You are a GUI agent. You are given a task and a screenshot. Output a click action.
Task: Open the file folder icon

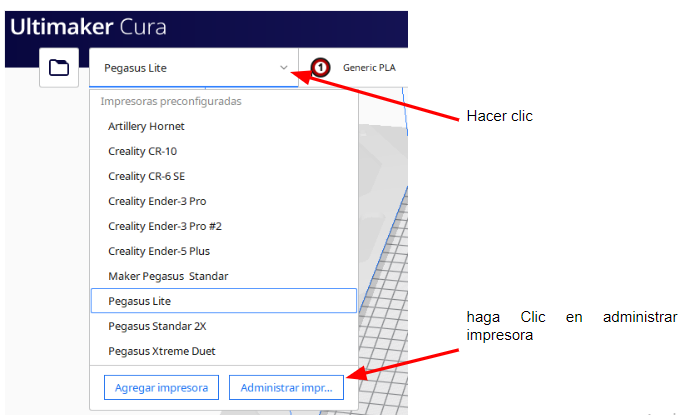[59, 68]
